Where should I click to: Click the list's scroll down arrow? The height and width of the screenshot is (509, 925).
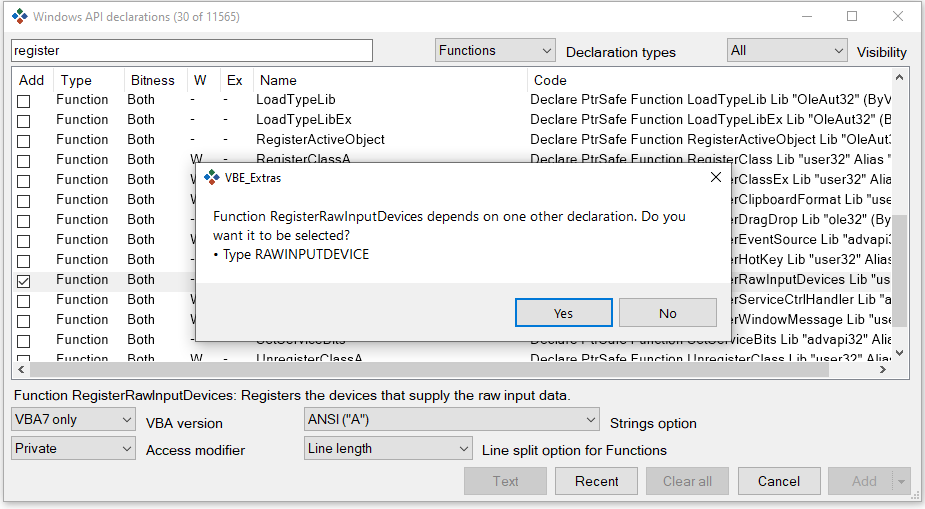(899, 353)
